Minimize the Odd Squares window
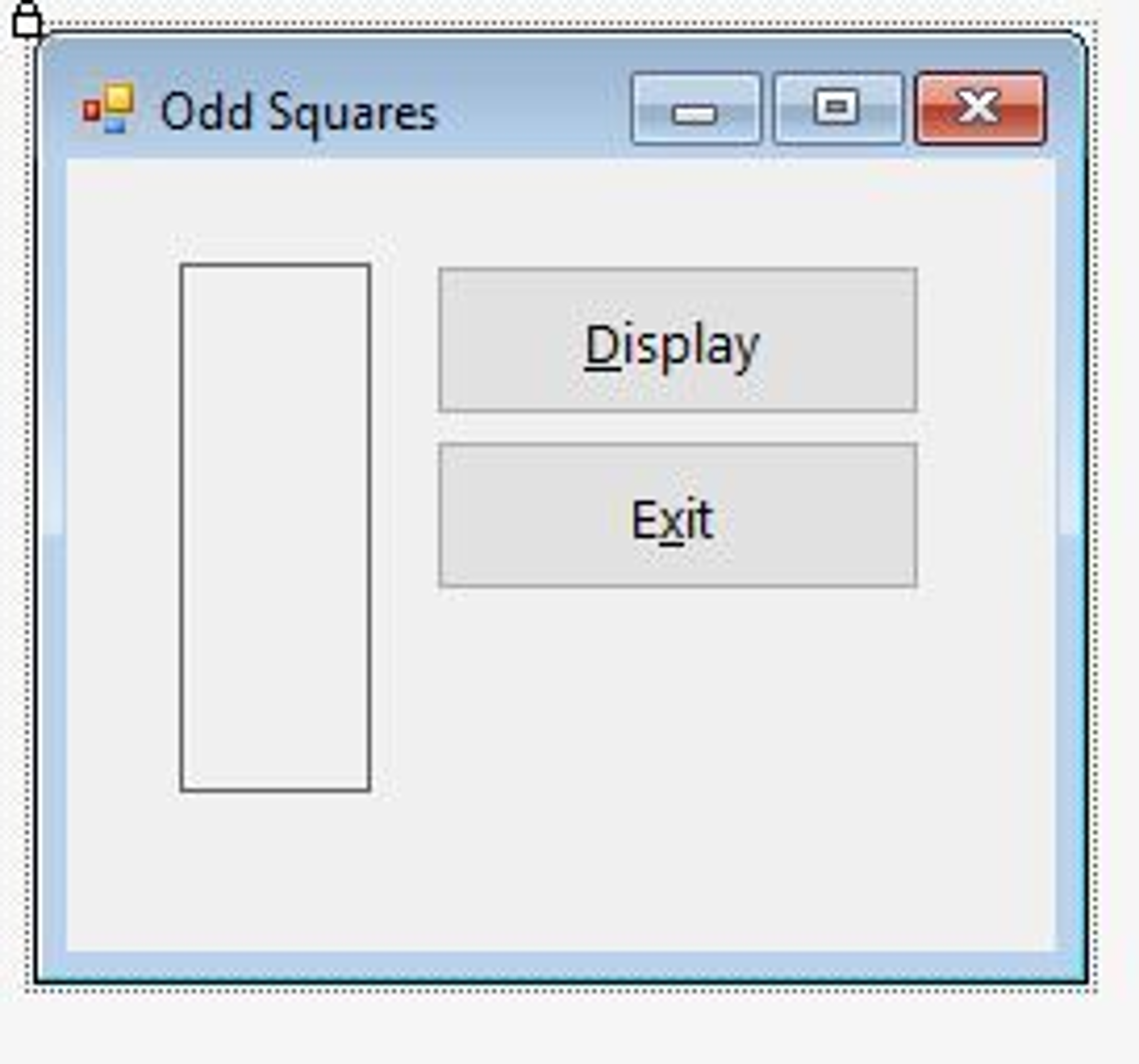The height and width of the screenshot is (1064, 1139). pos(695,109)
